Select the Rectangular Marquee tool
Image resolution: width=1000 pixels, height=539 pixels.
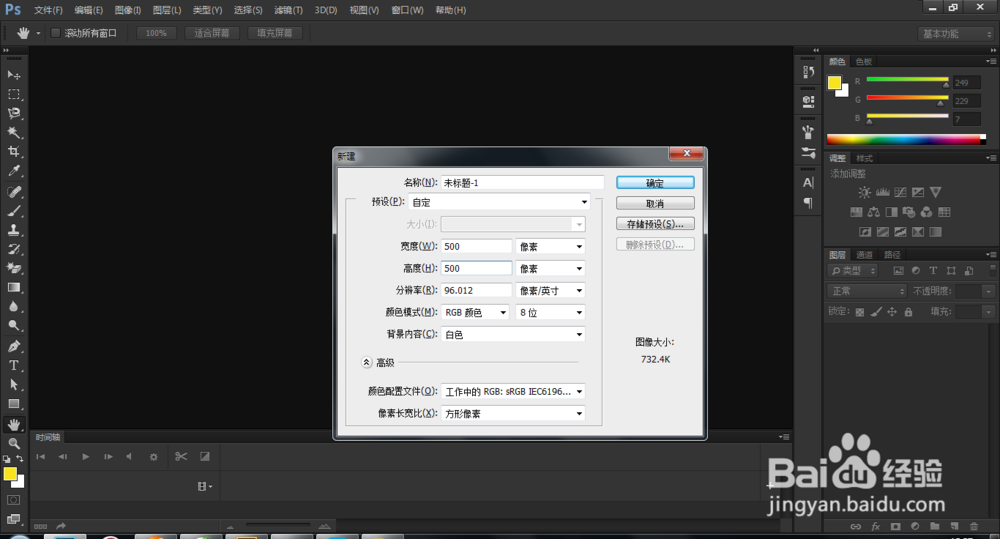(x=13, y=94)
